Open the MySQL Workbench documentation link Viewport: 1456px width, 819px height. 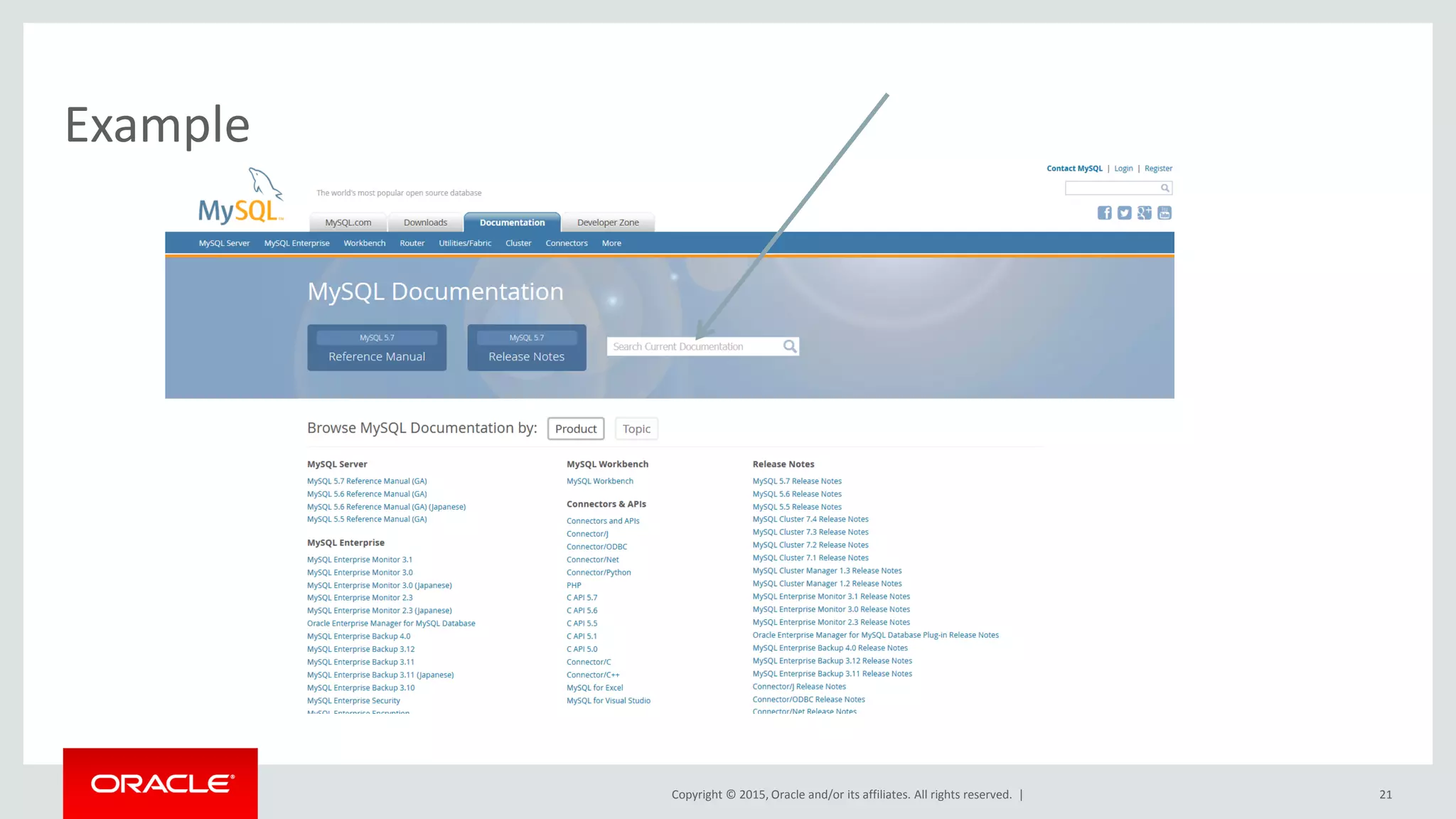(x=599, y=481)
